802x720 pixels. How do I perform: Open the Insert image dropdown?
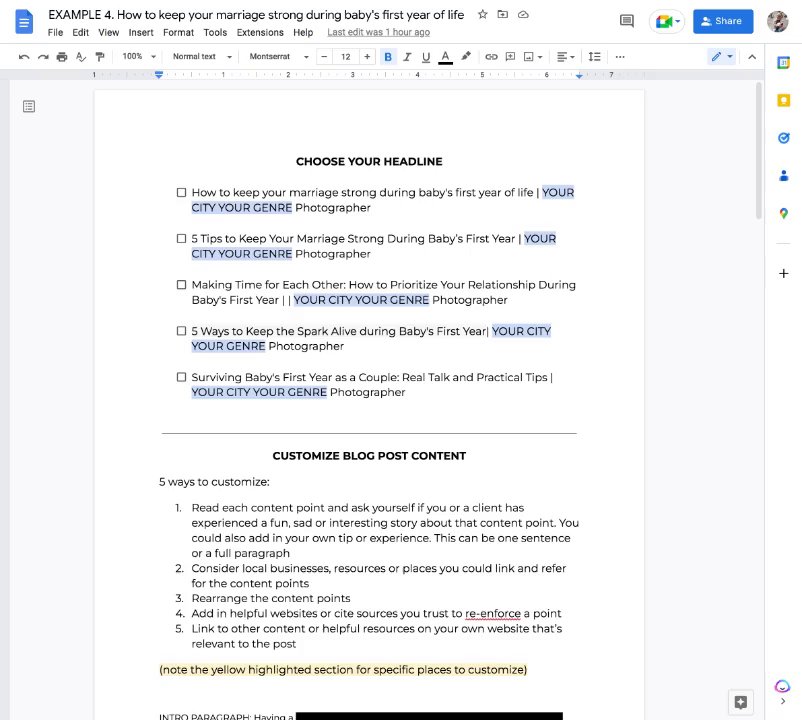[533, 57]
